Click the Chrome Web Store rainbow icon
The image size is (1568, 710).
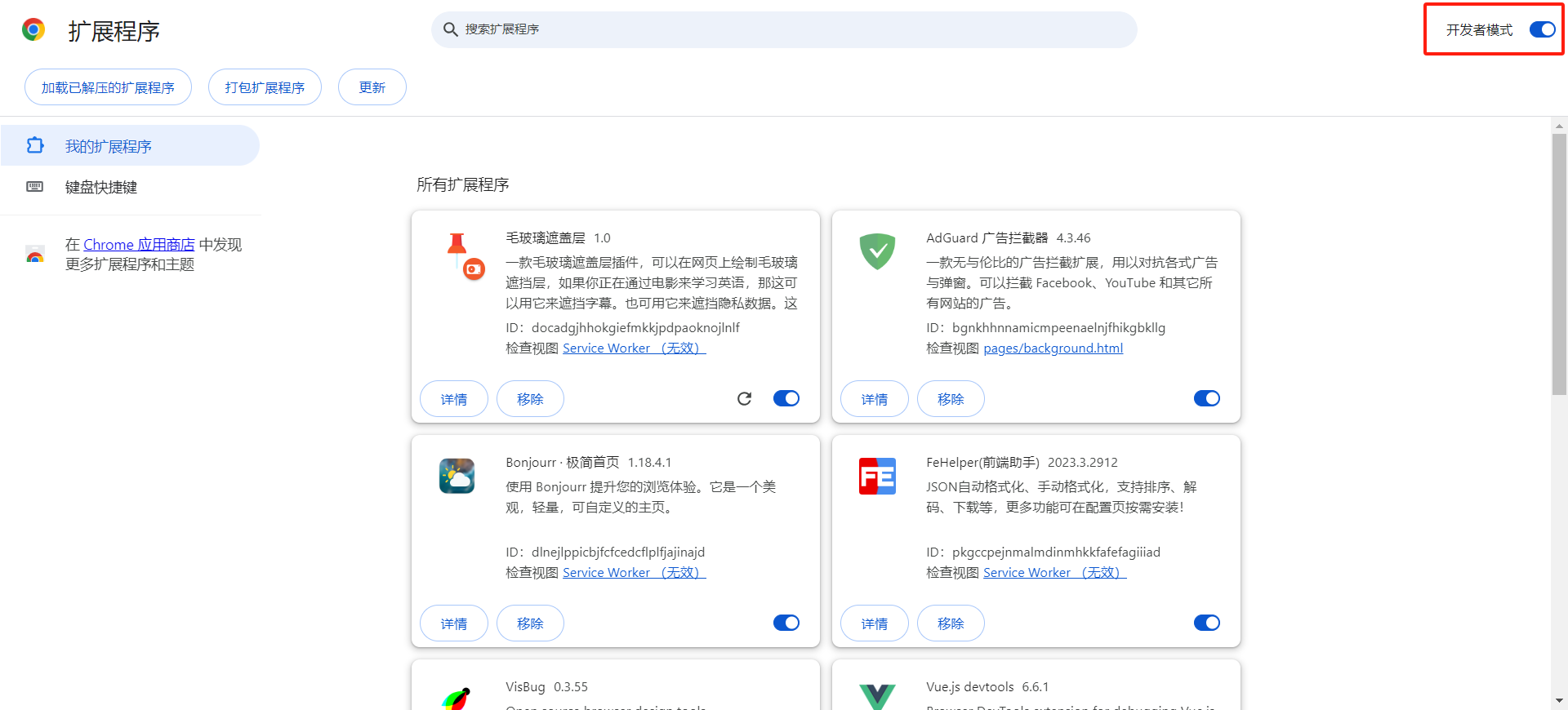point(35,254)
